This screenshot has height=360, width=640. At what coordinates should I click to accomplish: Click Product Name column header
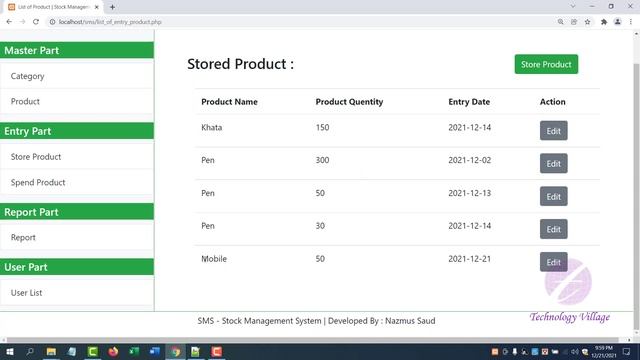point(229,102)
